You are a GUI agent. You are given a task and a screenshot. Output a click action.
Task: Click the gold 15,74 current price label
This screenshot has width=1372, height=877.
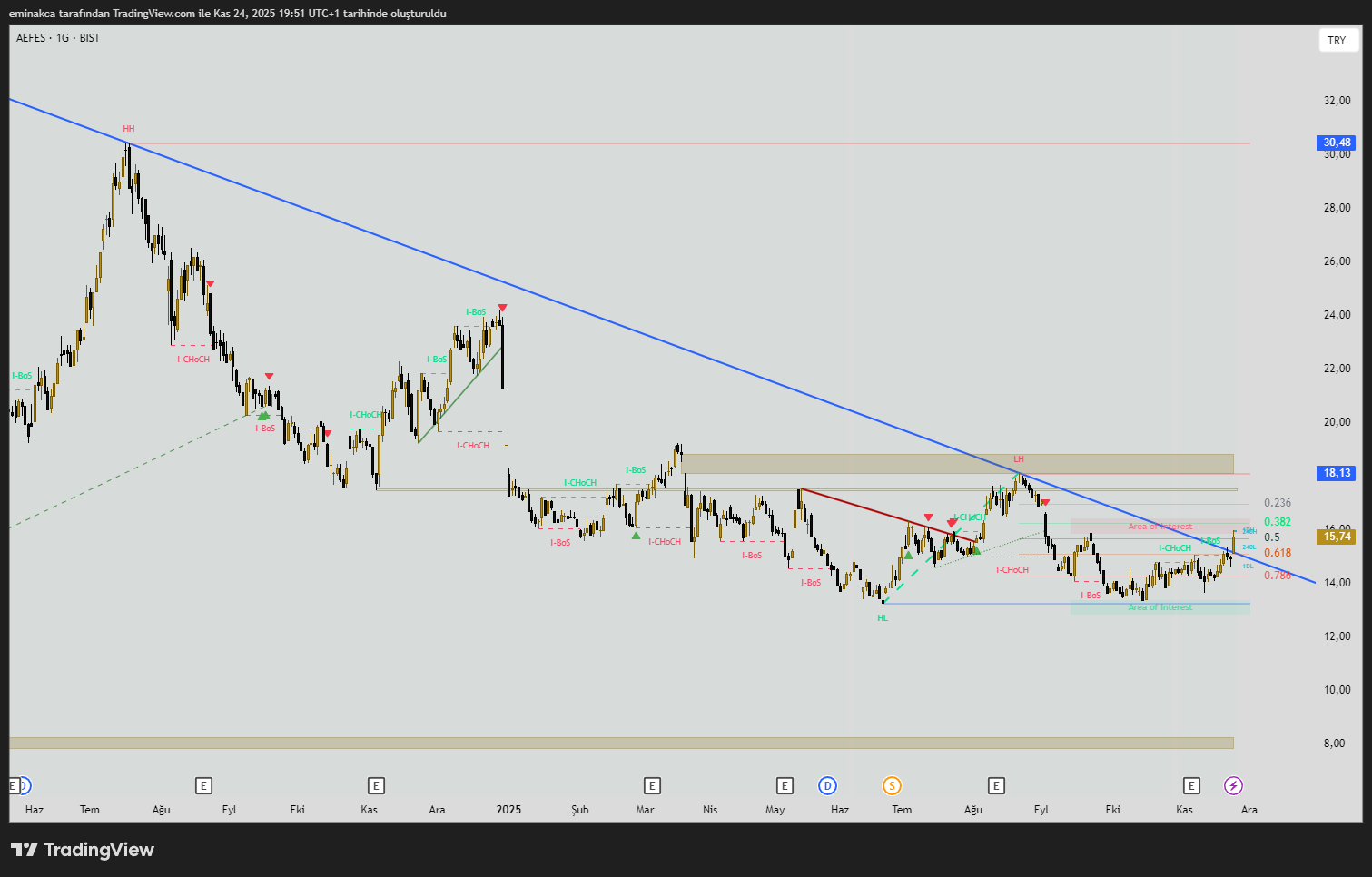pos(1336,537)
